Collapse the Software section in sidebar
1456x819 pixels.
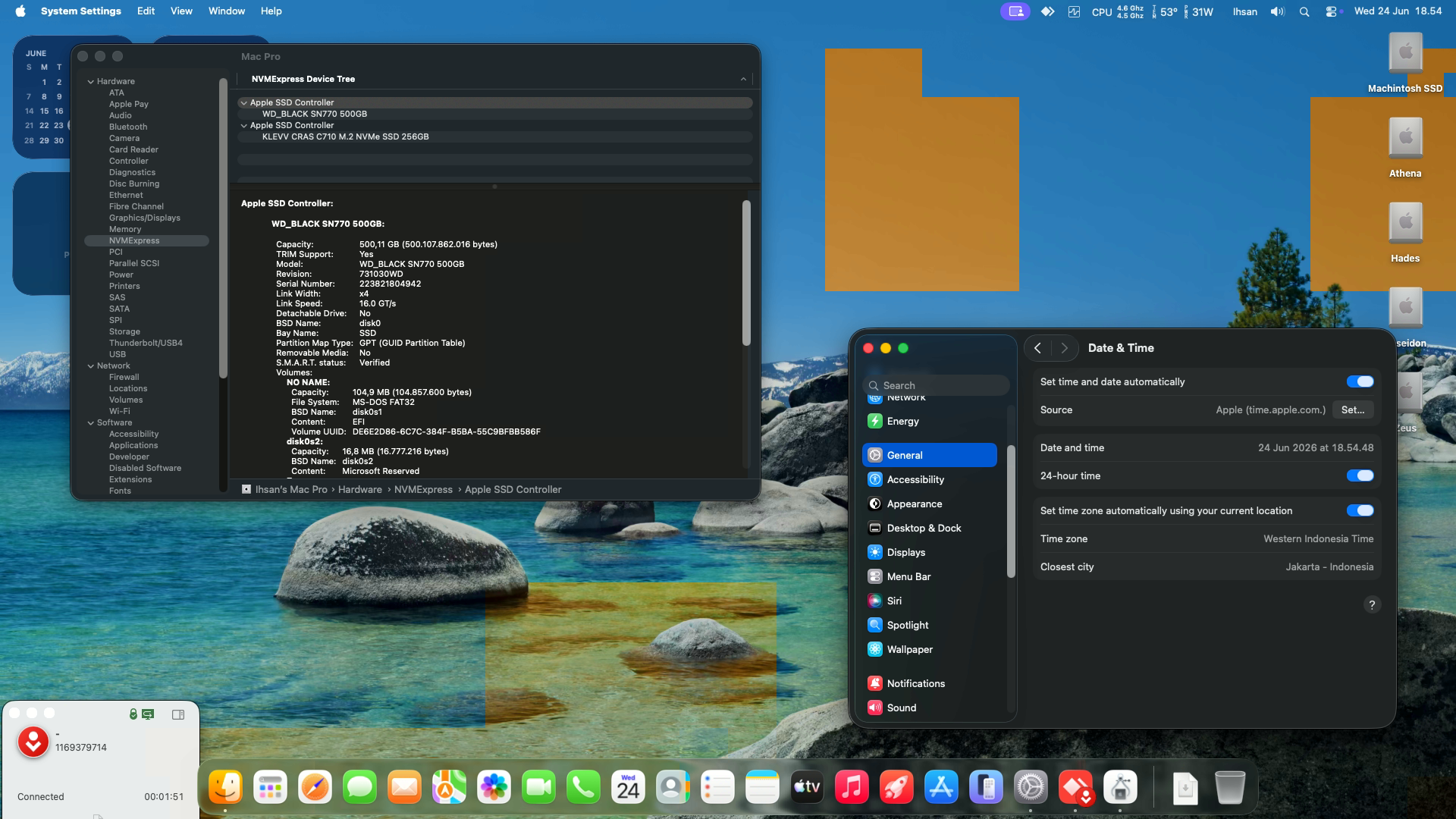click(91, 423)
